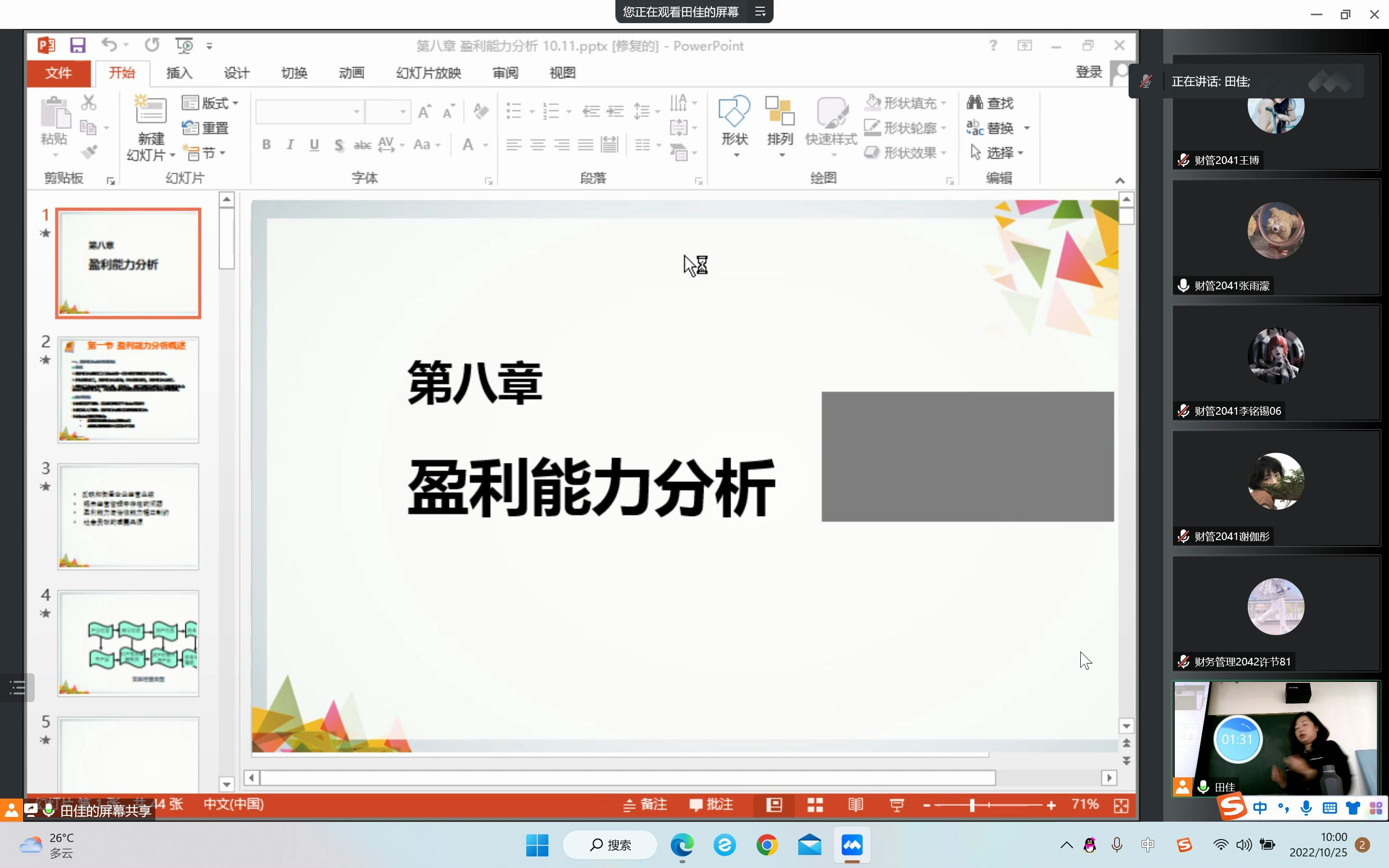
Task: Select the Slide Sorter view icon in status bar
Action: point(815,805)
